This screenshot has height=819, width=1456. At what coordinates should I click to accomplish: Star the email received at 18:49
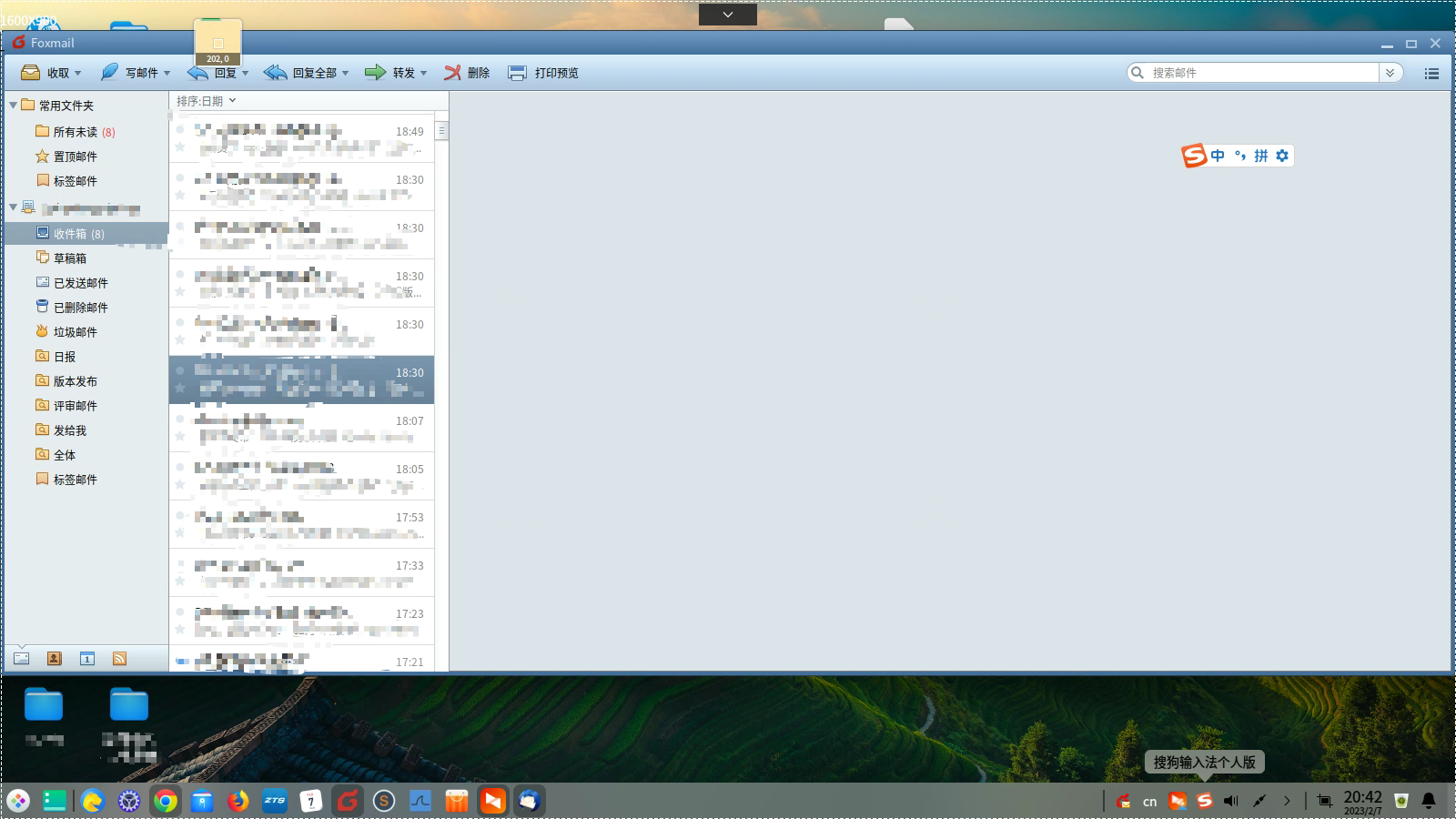pos(180,147)
